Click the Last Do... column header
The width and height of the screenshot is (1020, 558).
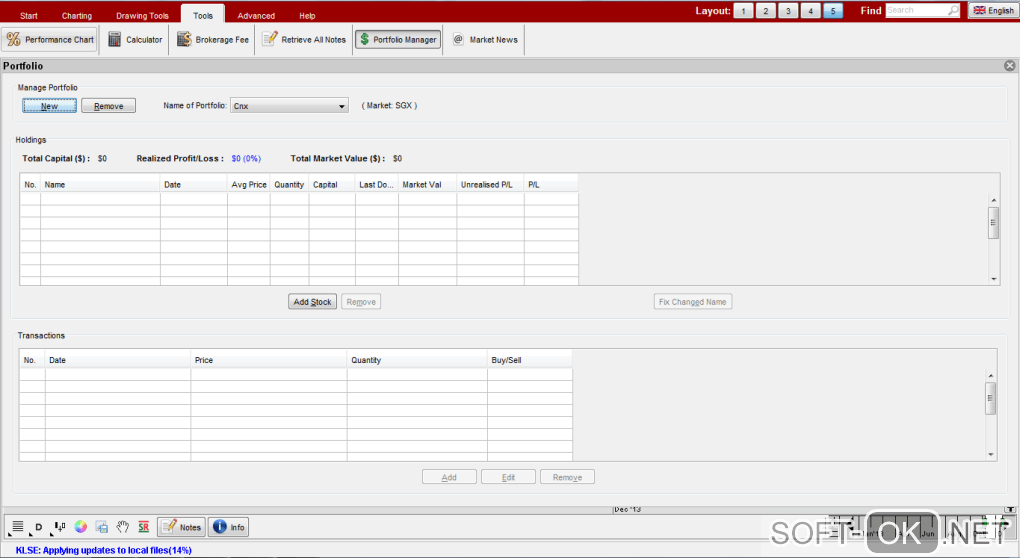click(377, 185)
